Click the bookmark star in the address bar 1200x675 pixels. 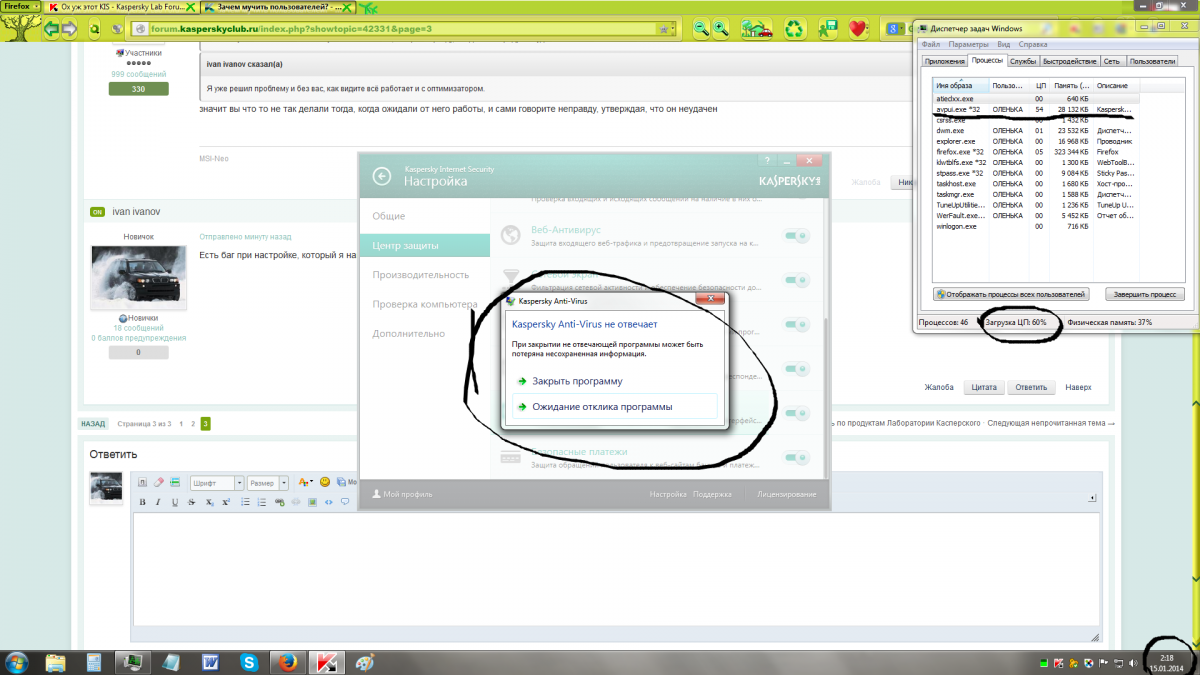pyautogui.click(x=663, y=29)
